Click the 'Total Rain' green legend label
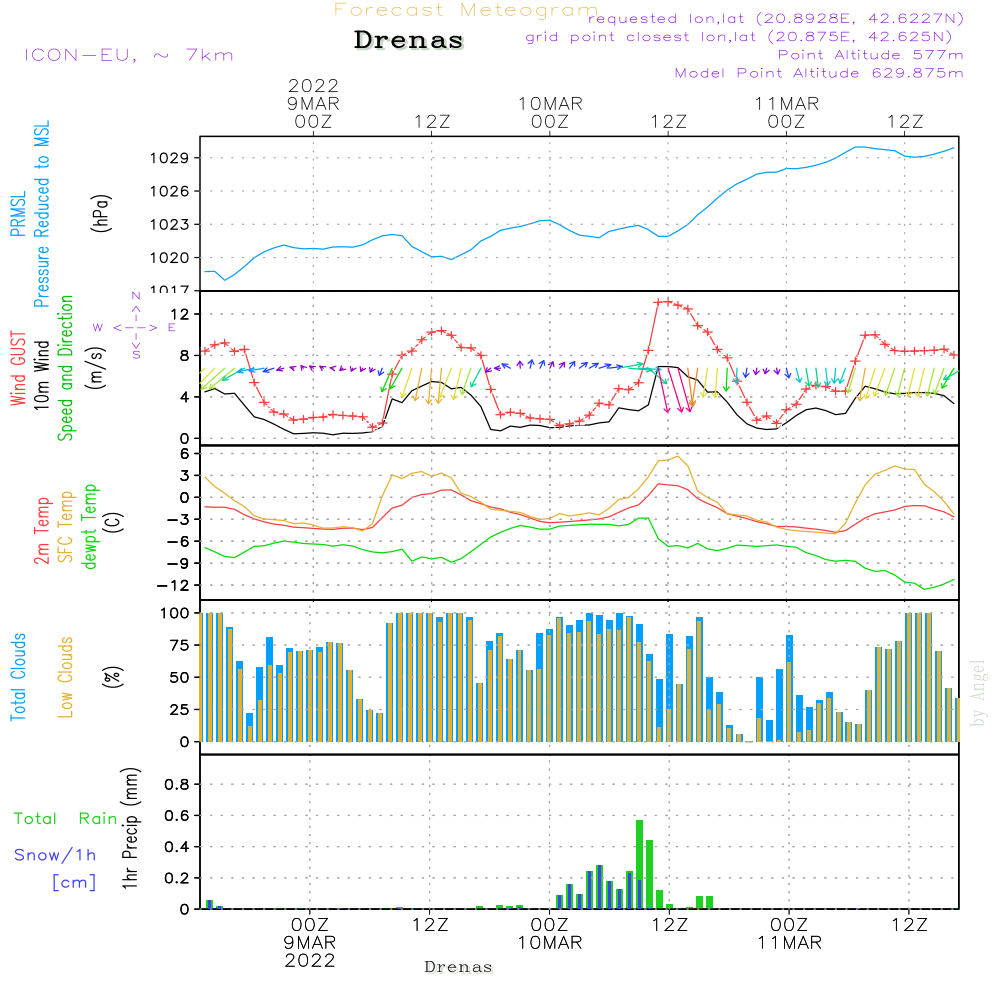This screenshot has height=1000, width=1000. pos(66,819)
